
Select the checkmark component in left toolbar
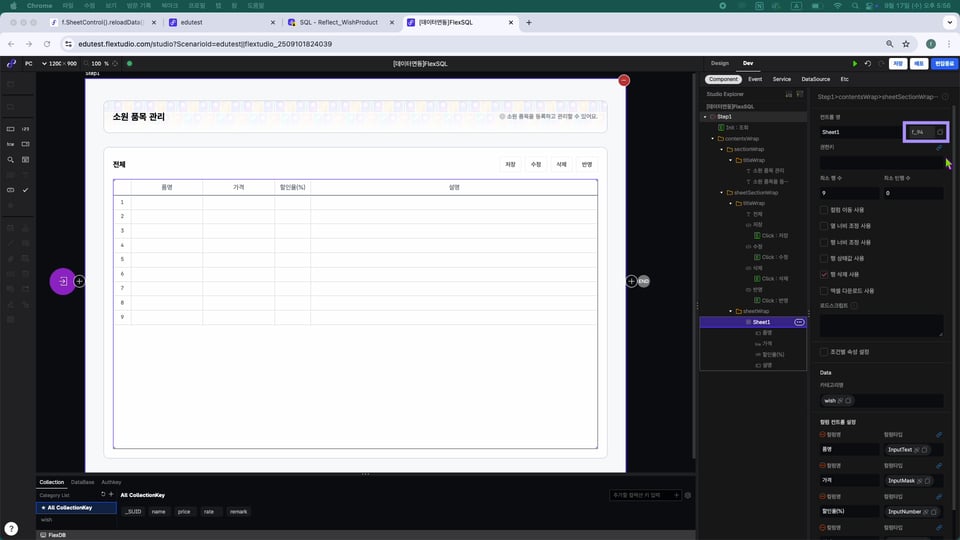[26, 190]
